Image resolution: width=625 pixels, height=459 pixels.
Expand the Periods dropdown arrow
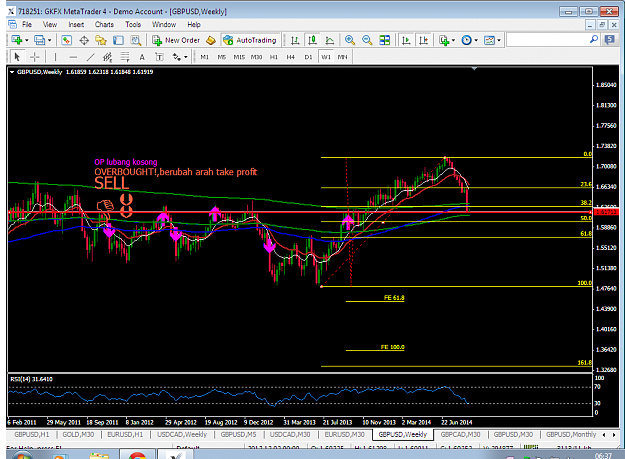(476, 40)
